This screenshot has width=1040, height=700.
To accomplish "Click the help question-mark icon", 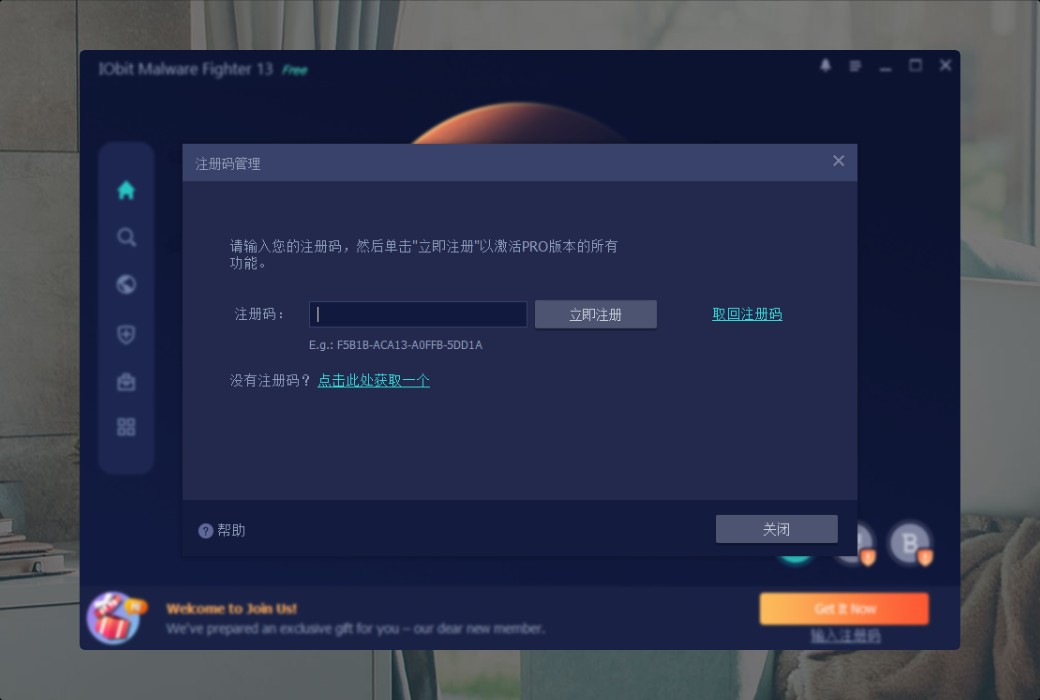I will coord(207,530).
